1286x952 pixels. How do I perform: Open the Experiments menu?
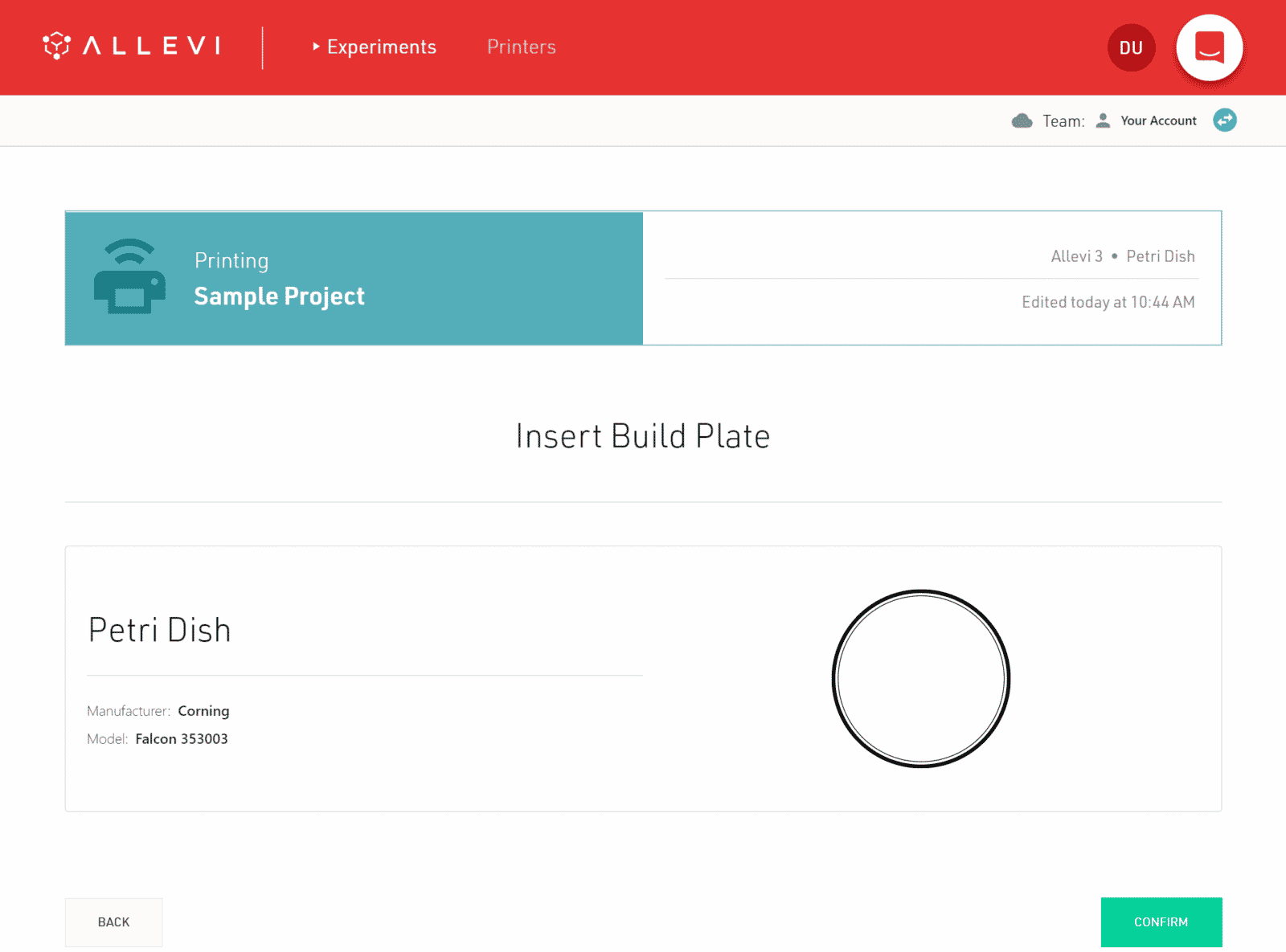pyautogui.click(x=375, y=47)
